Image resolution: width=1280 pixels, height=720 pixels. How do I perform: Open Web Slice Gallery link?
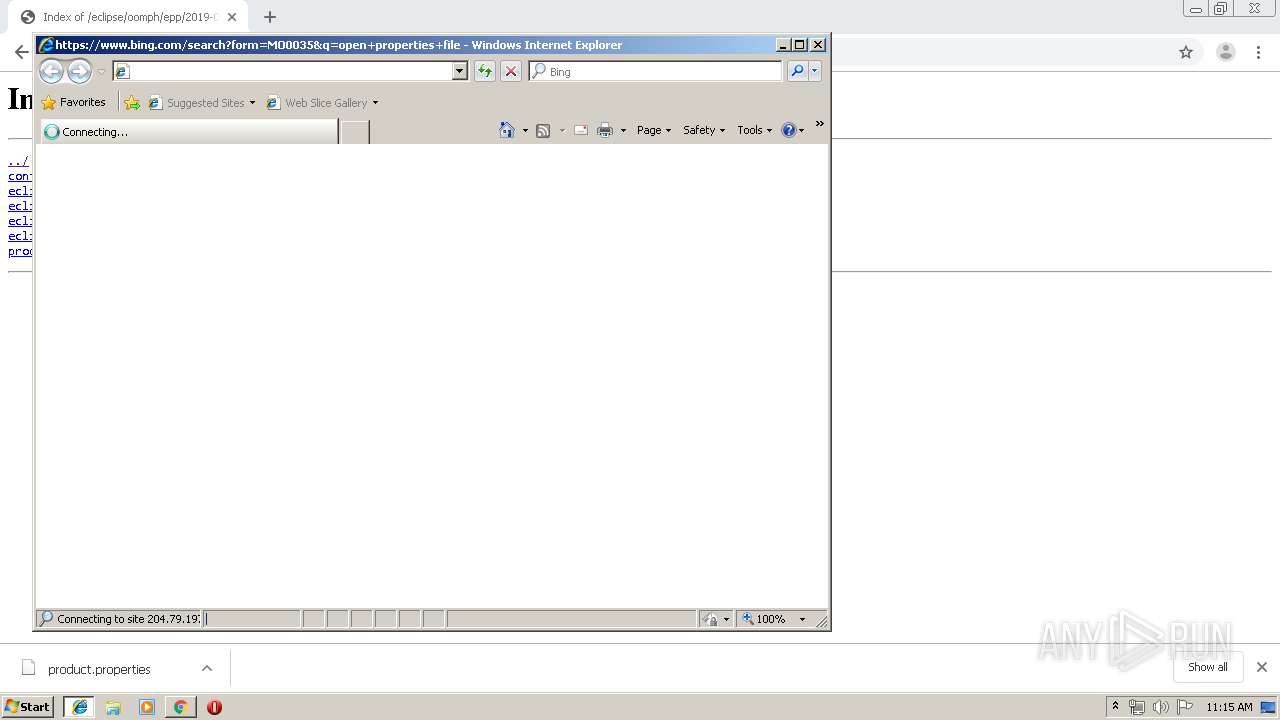317,102
